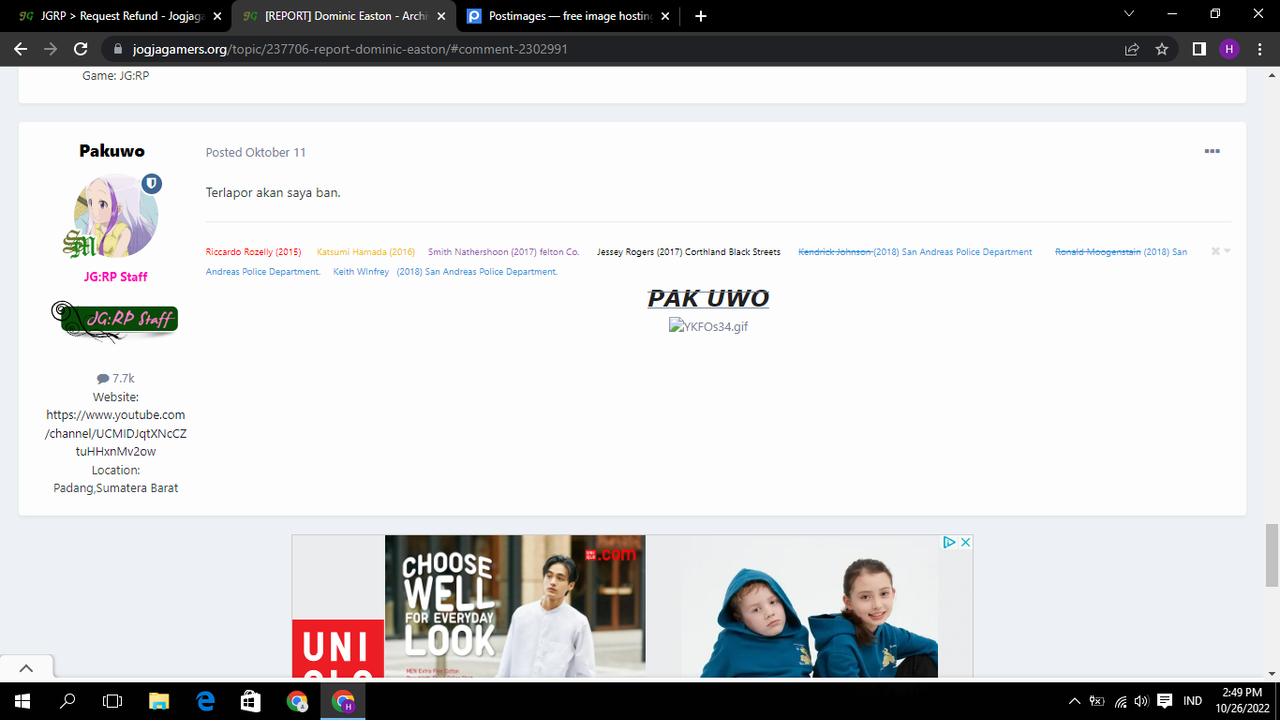Open the Chrome profile avatar H

pos(1229,49)
